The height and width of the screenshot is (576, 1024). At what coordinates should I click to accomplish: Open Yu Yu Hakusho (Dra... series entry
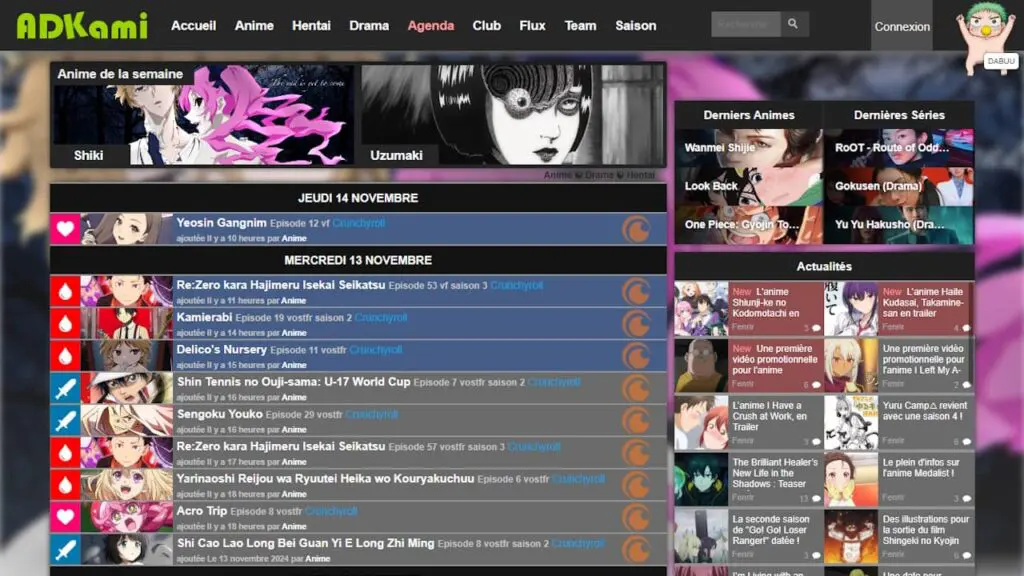[x=899, y=225]
